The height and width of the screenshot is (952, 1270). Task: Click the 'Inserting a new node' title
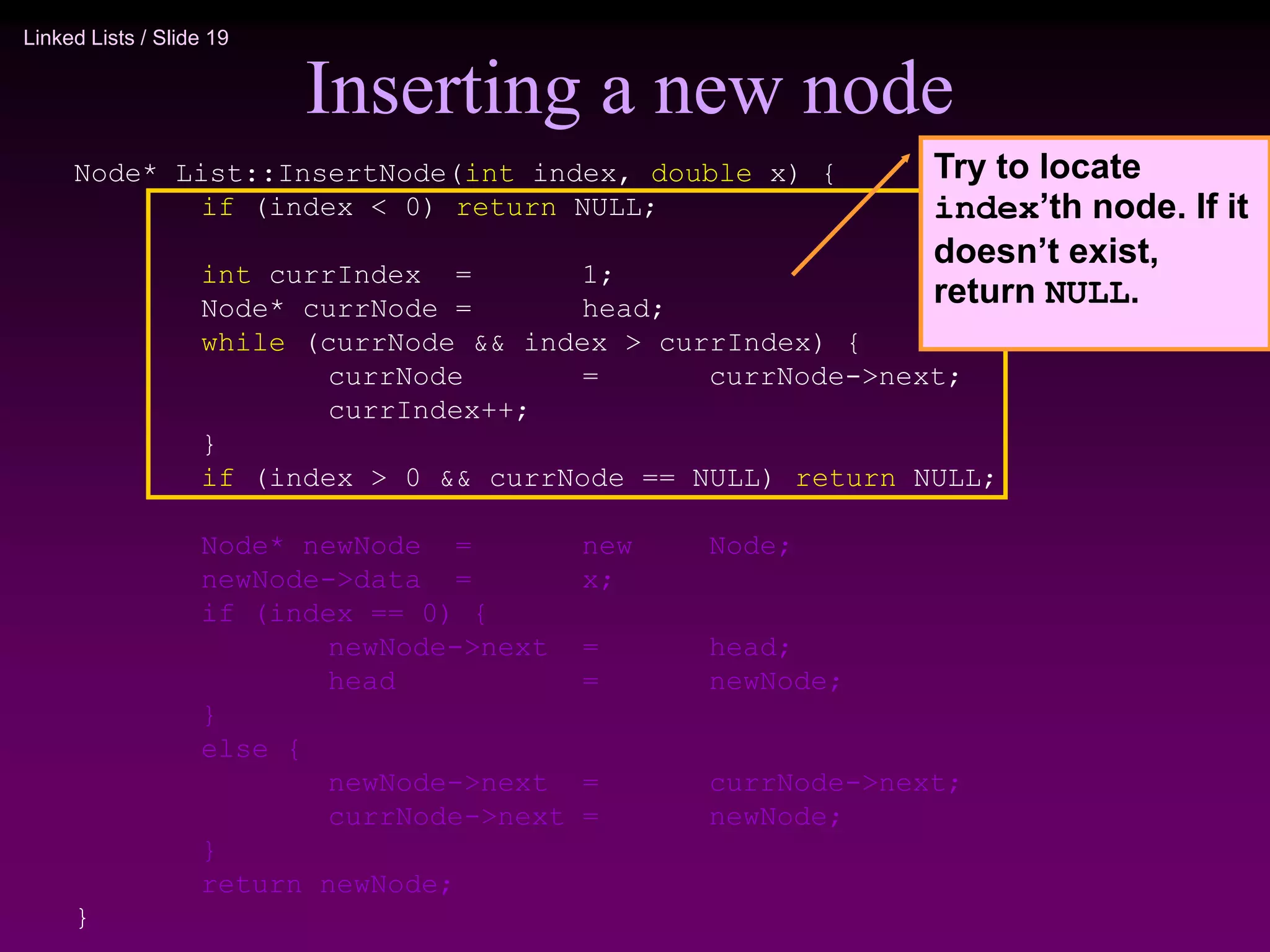point(629,90)
